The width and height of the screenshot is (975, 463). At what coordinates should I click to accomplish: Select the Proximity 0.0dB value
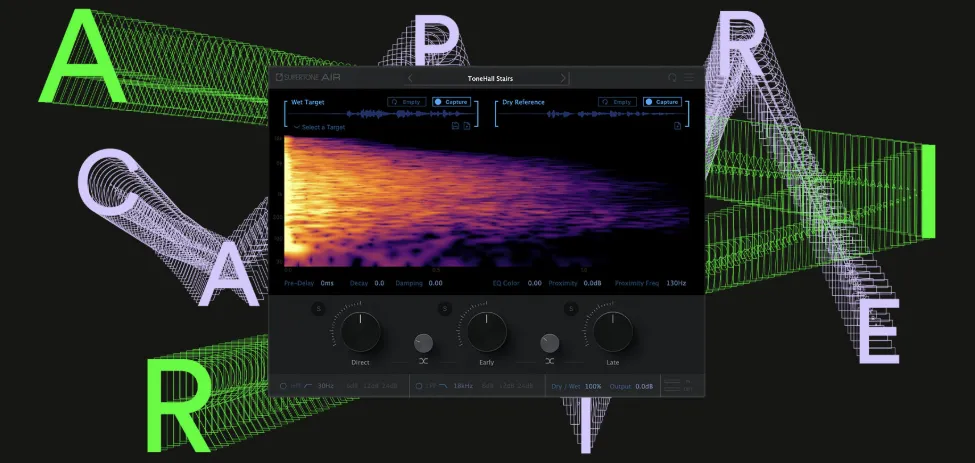click(x=593, y=283)
